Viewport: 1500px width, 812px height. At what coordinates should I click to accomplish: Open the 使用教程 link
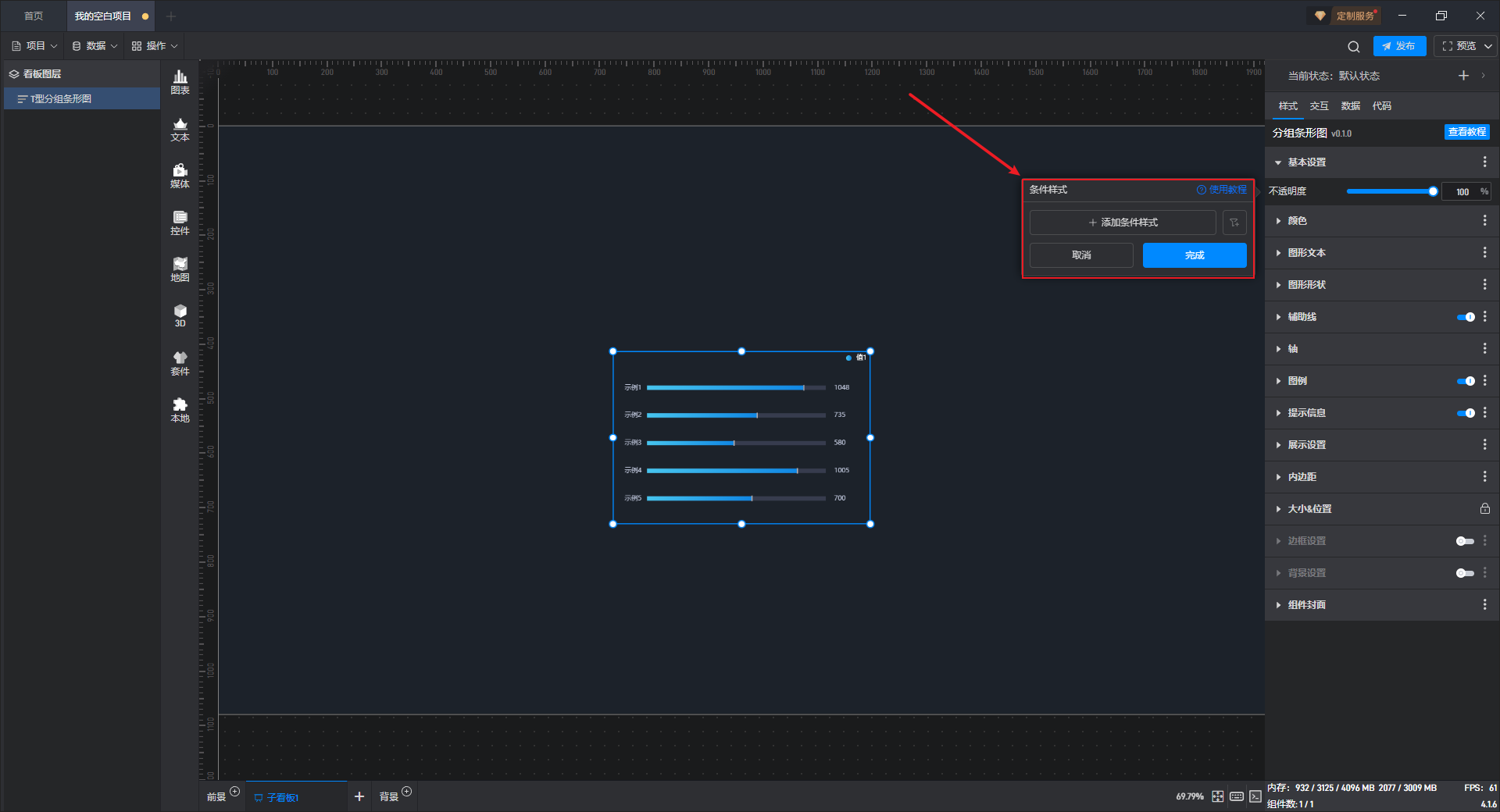tap(1222, 190)
